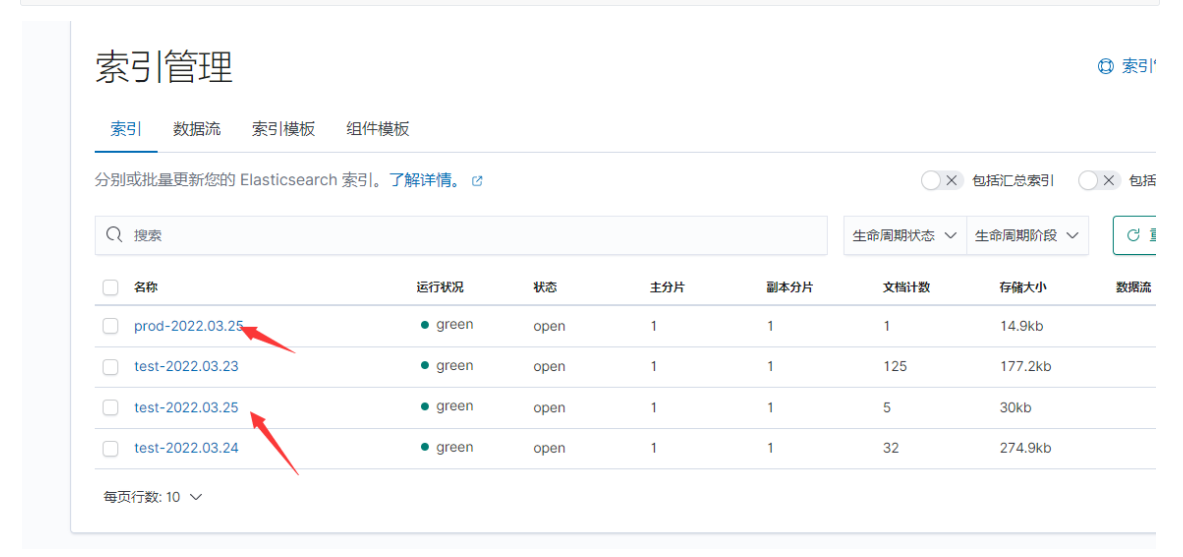Check the prod-2022.03.25 row checkbox
This screenshot has height=557, width=1183.
pos(111,326)
